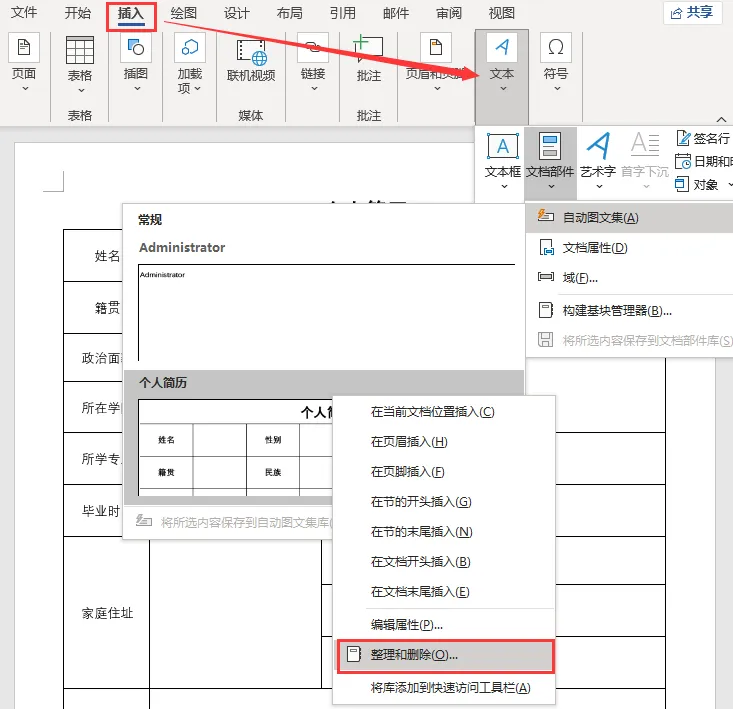Expand the 插图 dropdown arrow

[x=137, y=88]
